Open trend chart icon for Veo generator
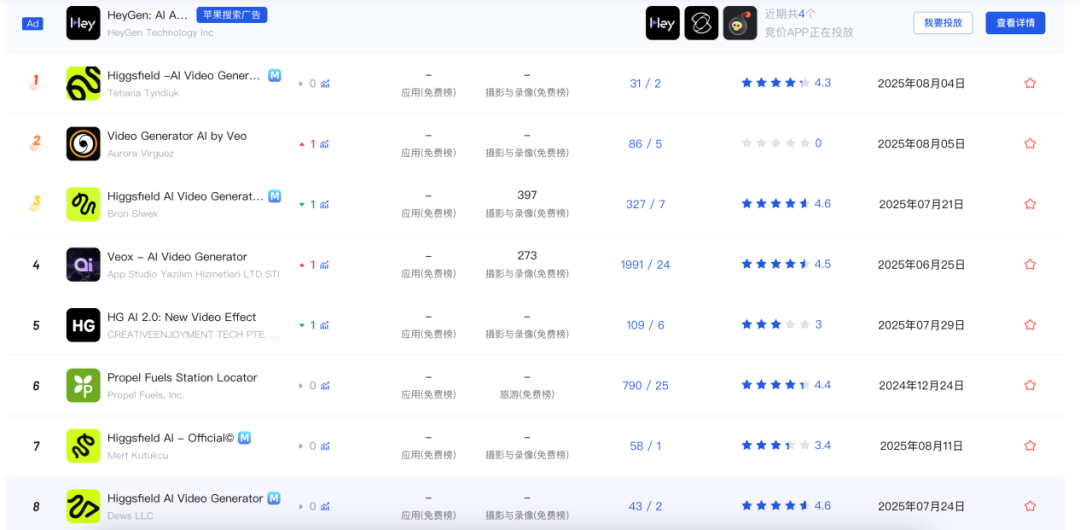 click(325, 145)
